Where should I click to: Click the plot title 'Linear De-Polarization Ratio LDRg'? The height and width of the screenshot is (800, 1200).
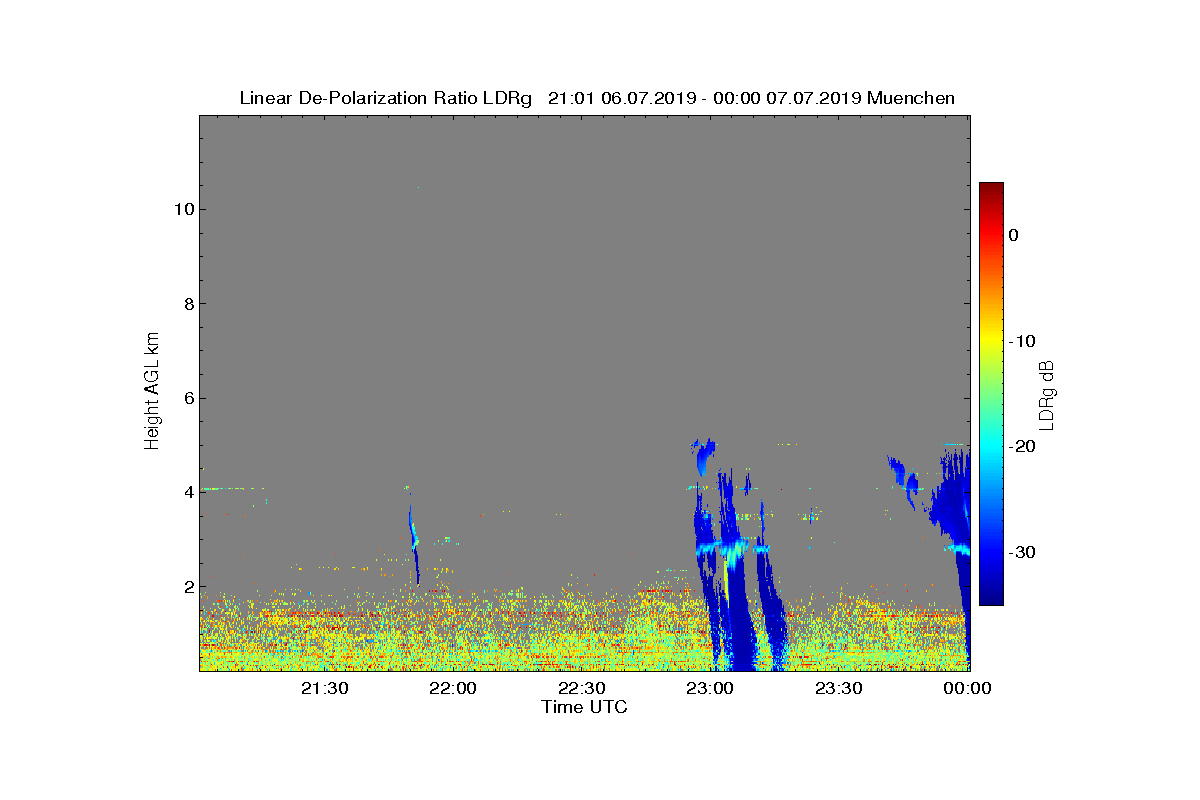click(385, 98)
